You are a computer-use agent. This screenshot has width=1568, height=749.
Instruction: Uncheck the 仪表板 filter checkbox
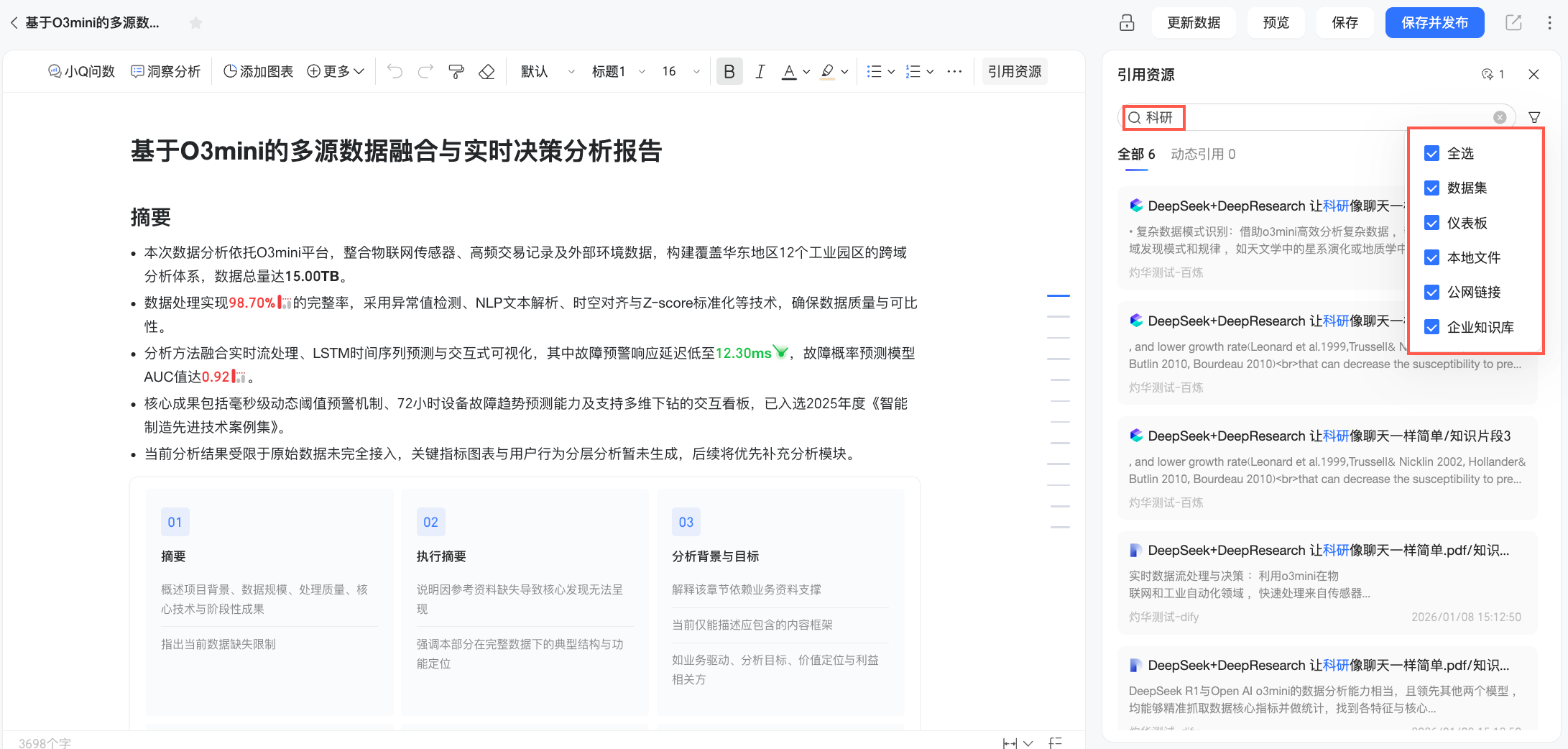[1431, 223]
